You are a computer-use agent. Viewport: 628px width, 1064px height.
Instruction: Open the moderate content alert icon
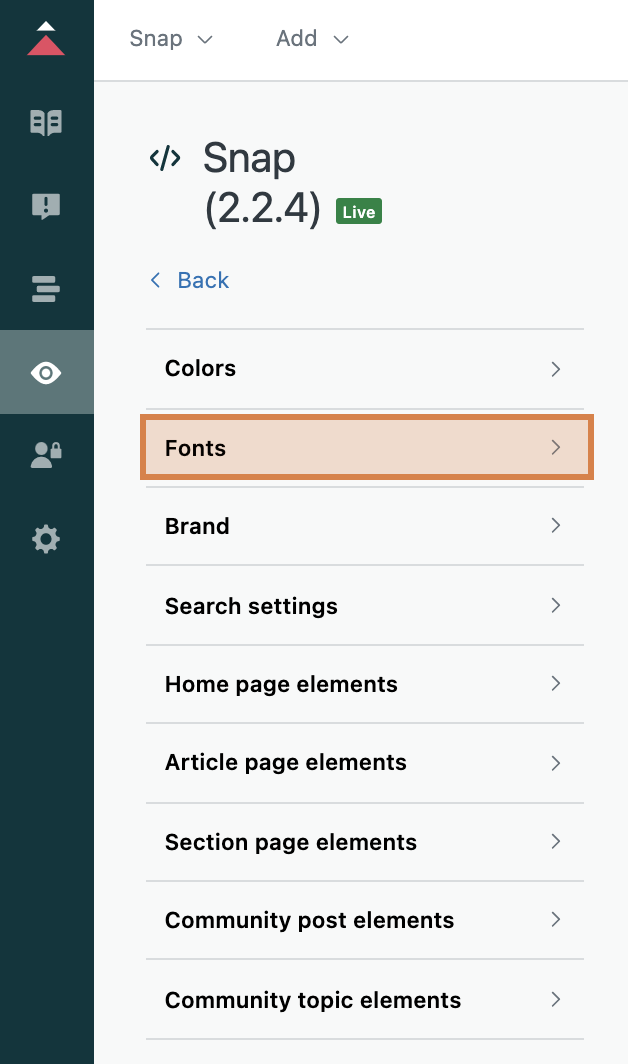pos(46,206)
